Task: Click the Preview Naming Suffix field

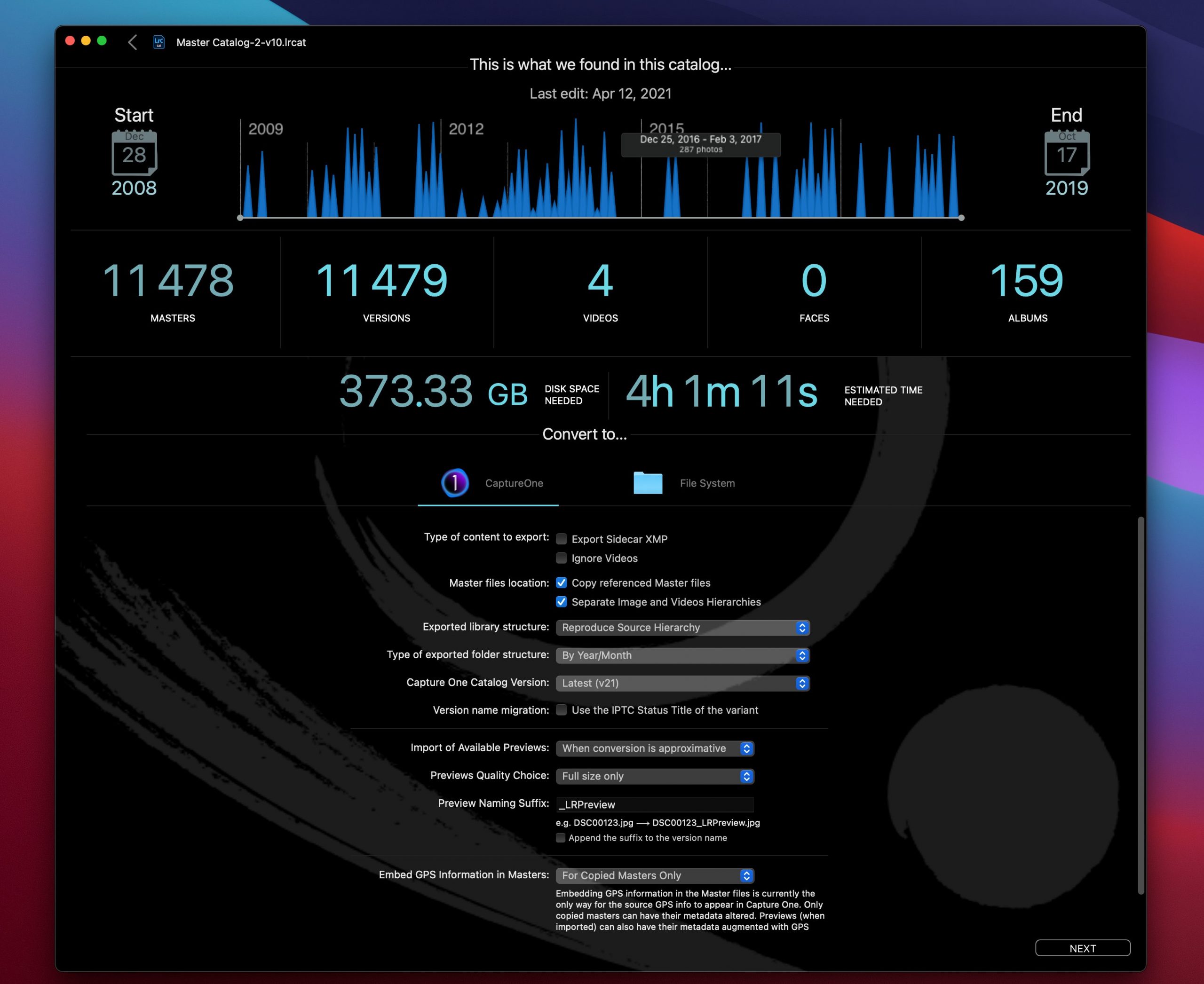Action: point(655,804)
